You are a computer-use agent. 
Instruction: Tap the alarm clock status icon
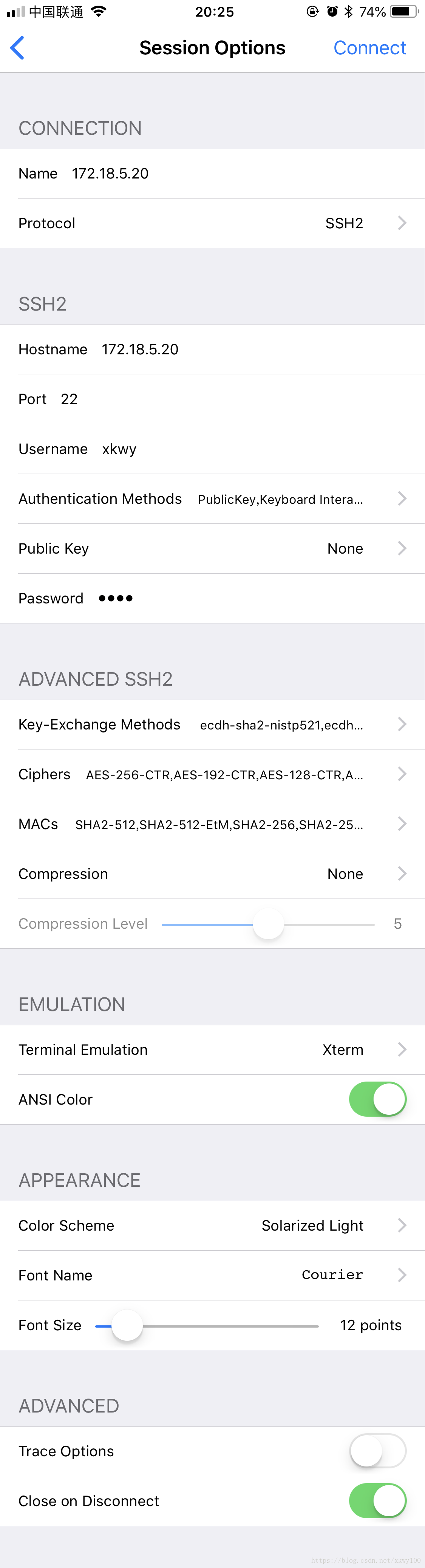(332, 12)
